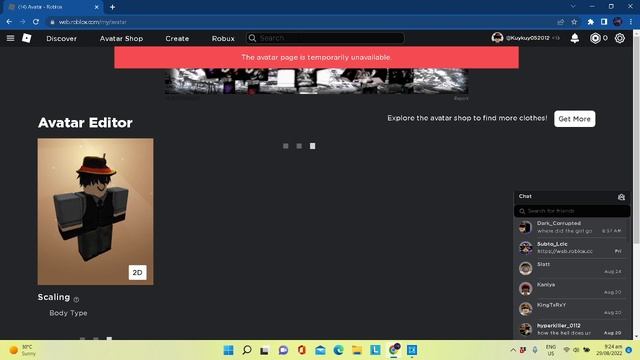
Task: Open the tab search dropdown arrow
Action: click(x=573, y=7)
